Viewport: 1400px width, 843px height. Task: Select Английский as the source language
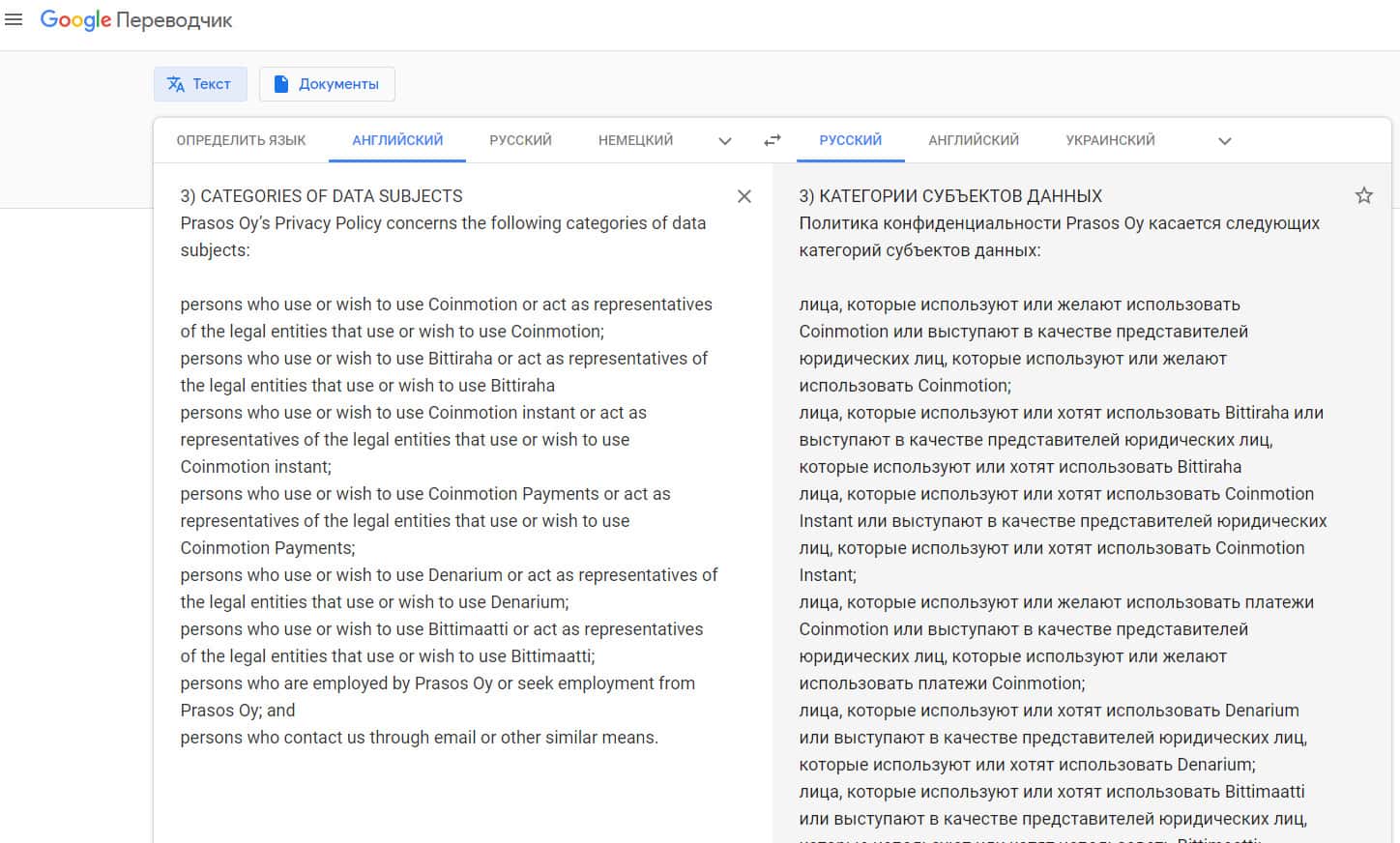coord(397,140)
